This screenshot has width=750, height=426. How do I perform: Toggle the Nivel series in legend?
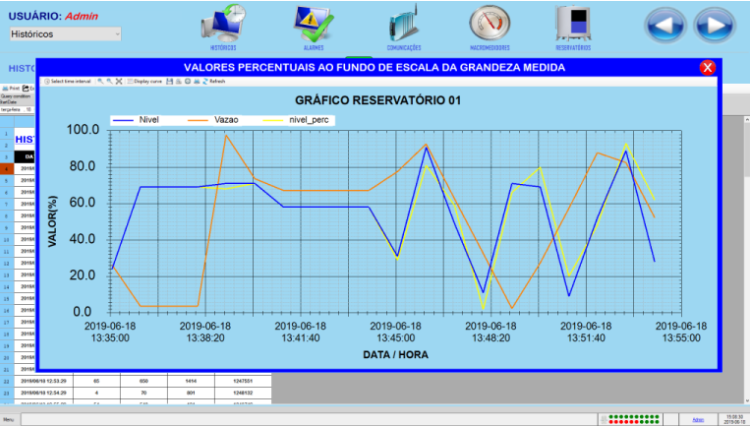(138, 119)
